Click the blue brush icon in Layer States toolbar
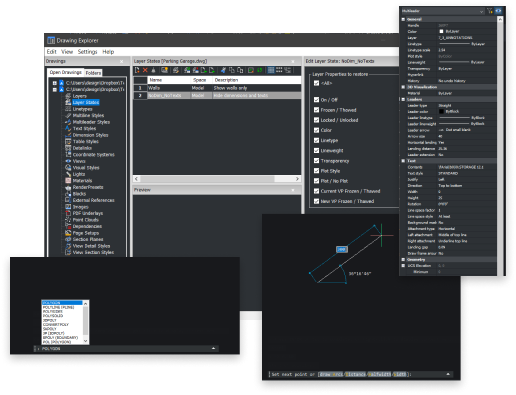Viewport: 516px width, 395px height. pyautogui.click(x=223, y=70)
